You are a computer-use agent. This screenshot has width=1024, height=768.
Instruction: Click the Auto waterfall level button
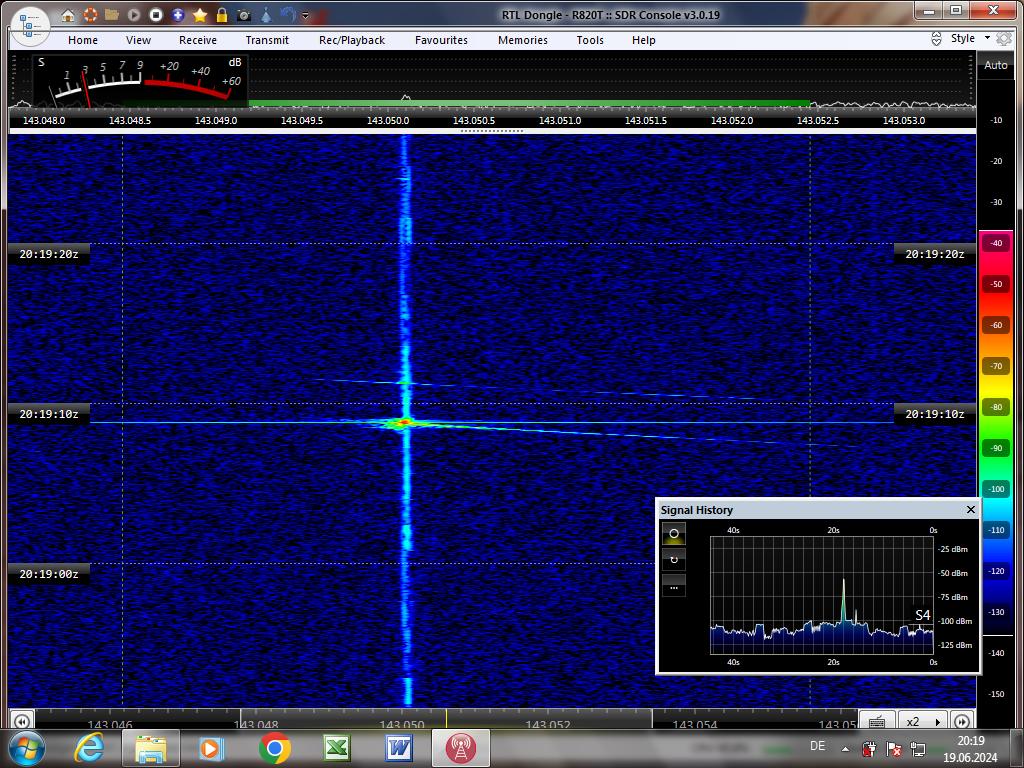(995, 65)
